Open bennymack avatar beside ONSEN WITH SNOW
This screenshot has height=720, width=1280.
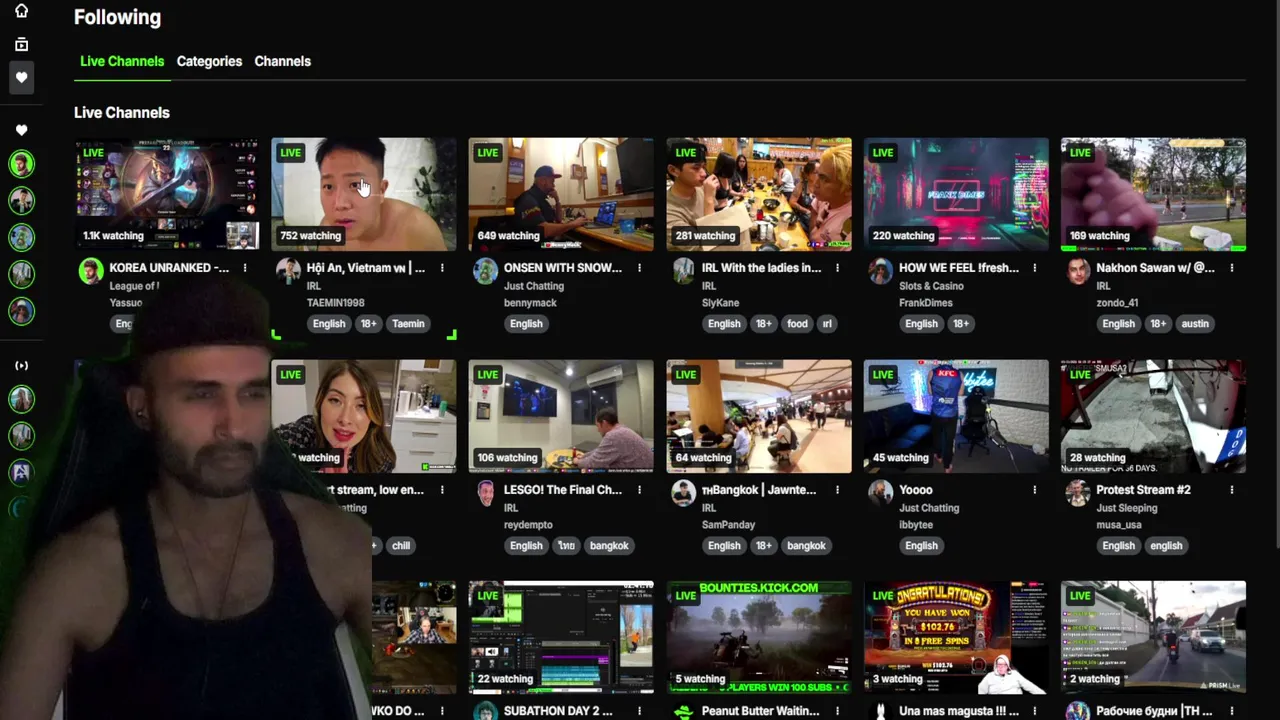click(485, 271)
